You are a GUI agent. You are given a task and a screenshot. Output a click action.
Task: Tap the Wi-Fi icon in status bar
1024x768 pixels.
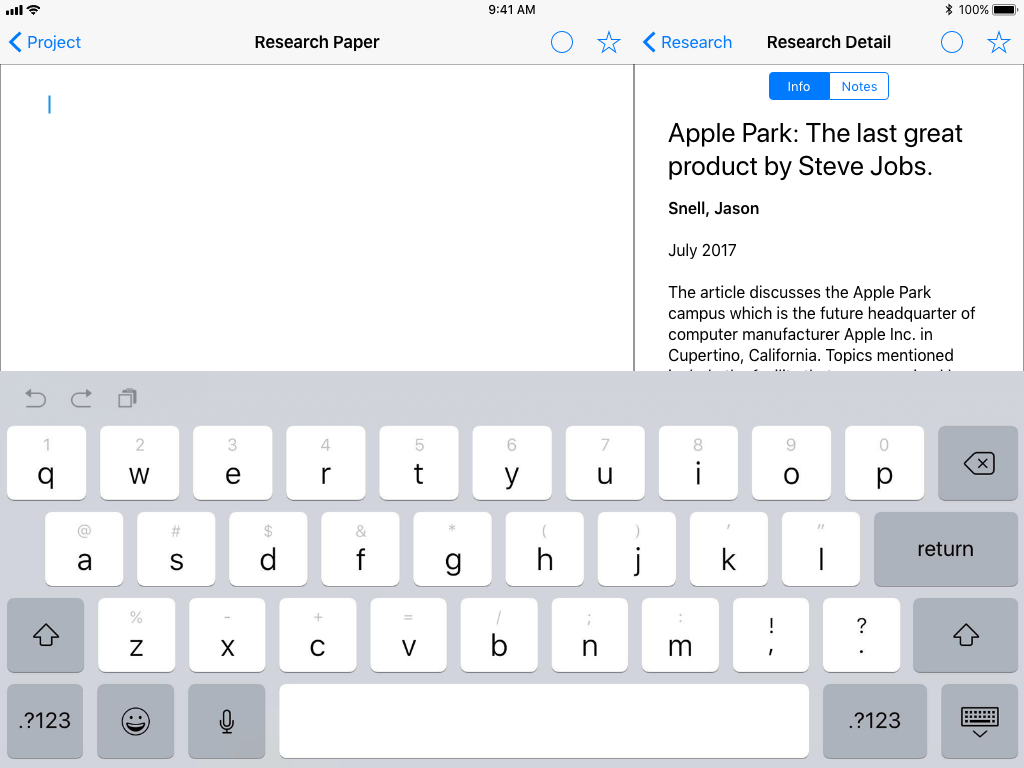coord(33,10)
